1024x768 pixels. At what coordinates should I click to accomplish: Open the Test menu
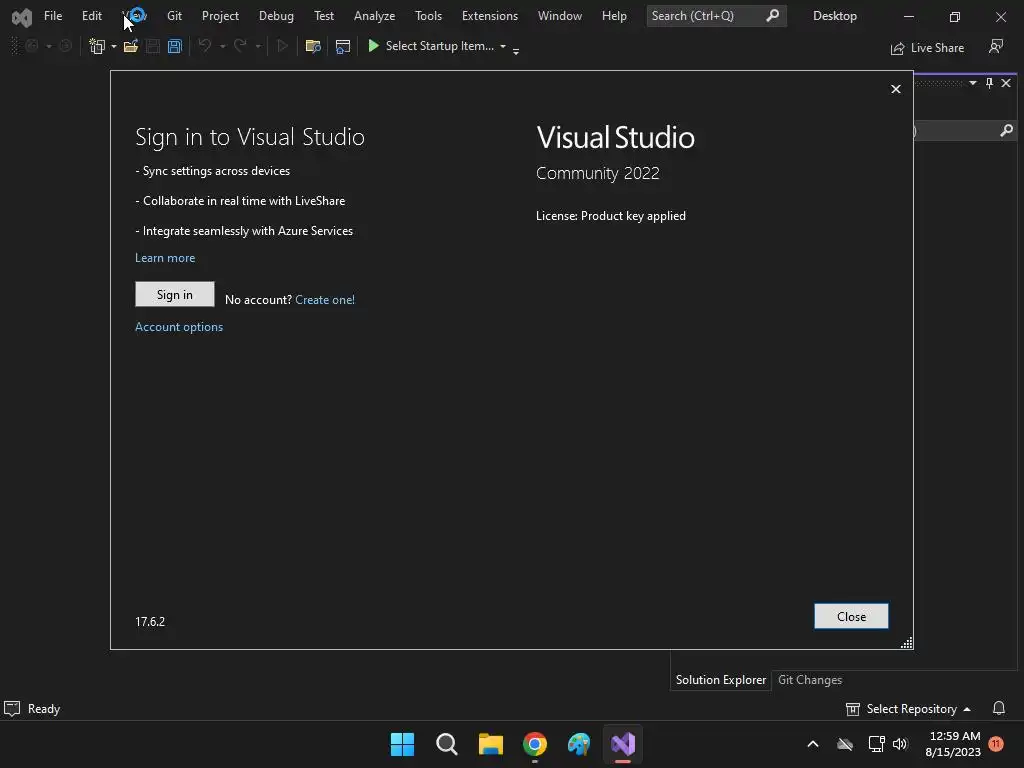tap(324, 16)
